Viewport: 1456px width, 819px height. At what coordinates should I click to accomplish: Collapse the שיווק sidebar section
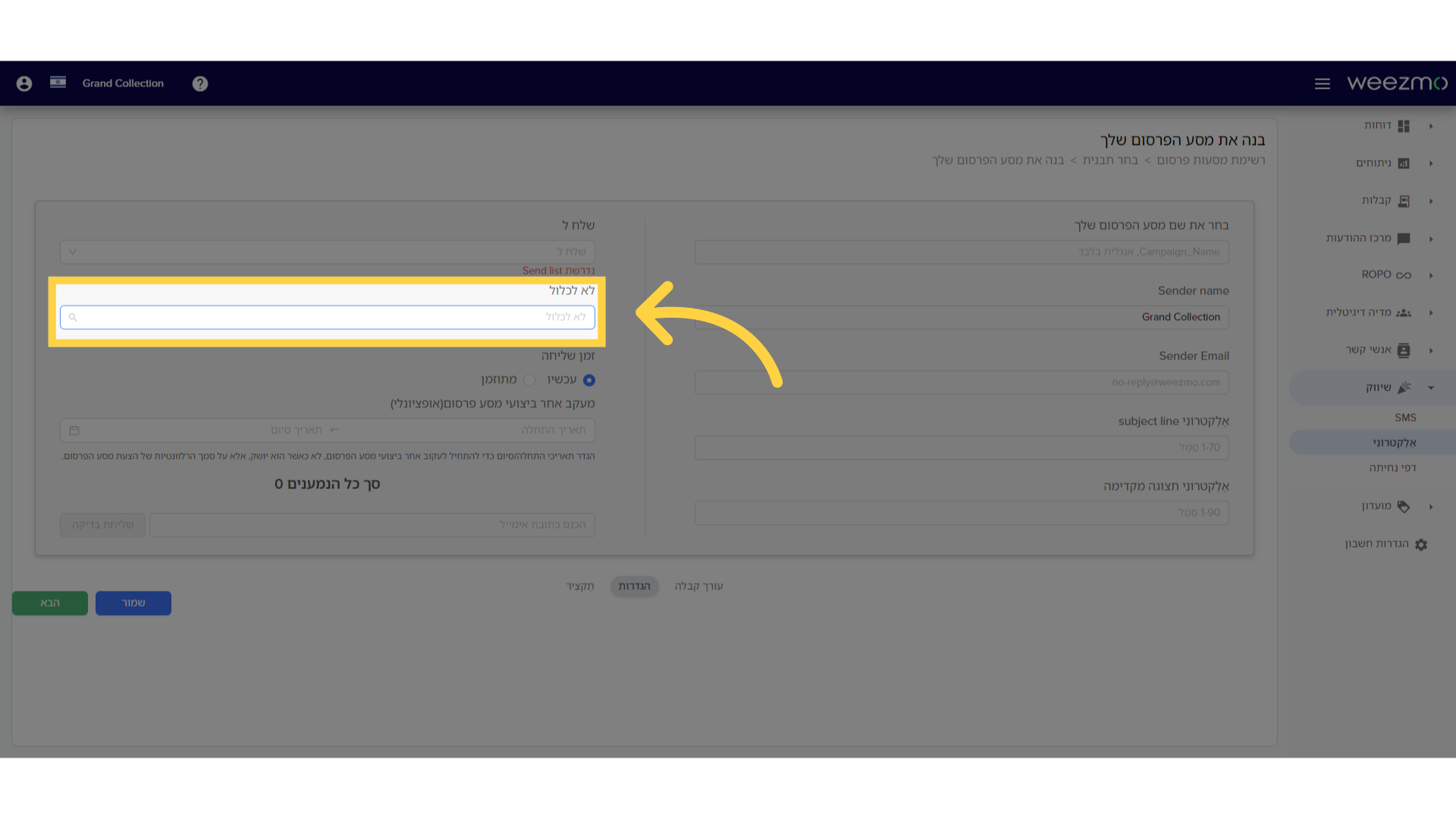(1431, 388)
